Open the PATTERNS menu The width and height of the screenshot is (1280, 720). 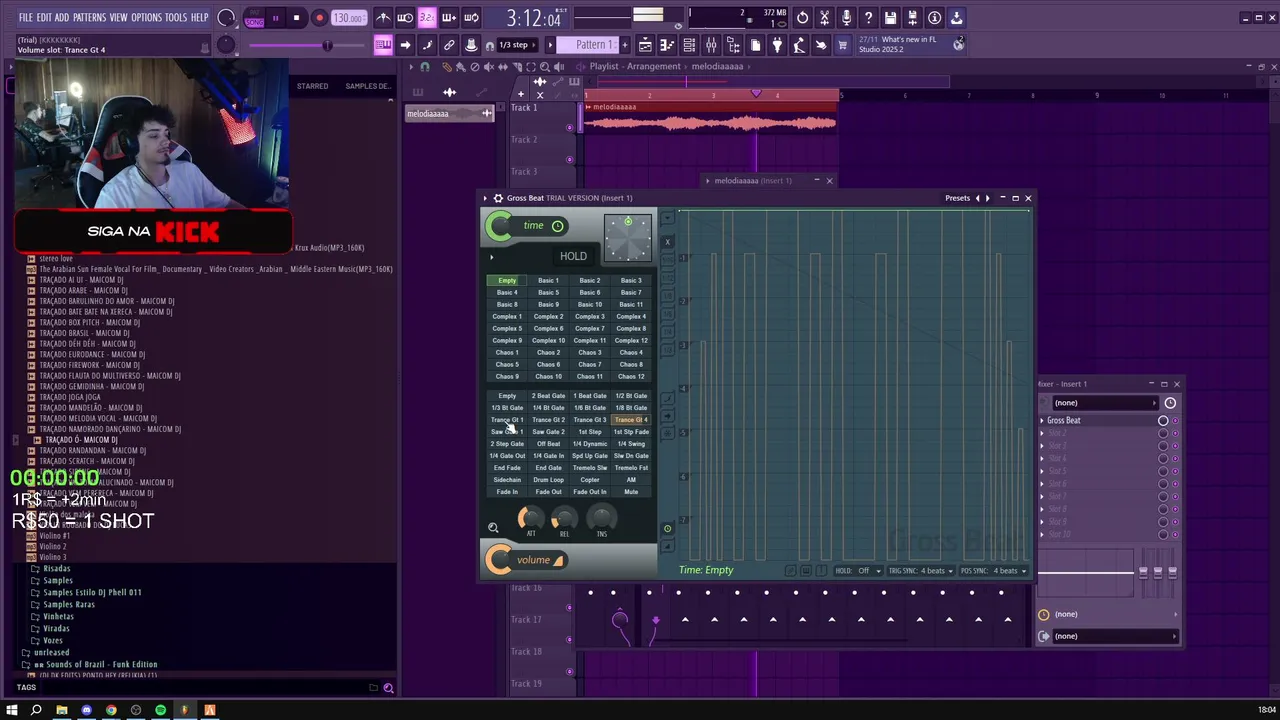coord(89,18)
